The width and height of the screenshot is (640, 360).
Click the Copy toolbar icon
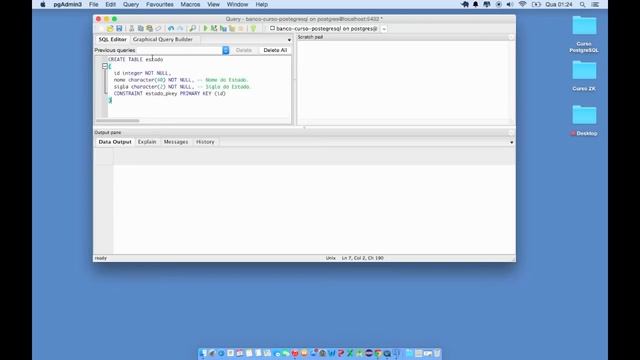(140, 29)
